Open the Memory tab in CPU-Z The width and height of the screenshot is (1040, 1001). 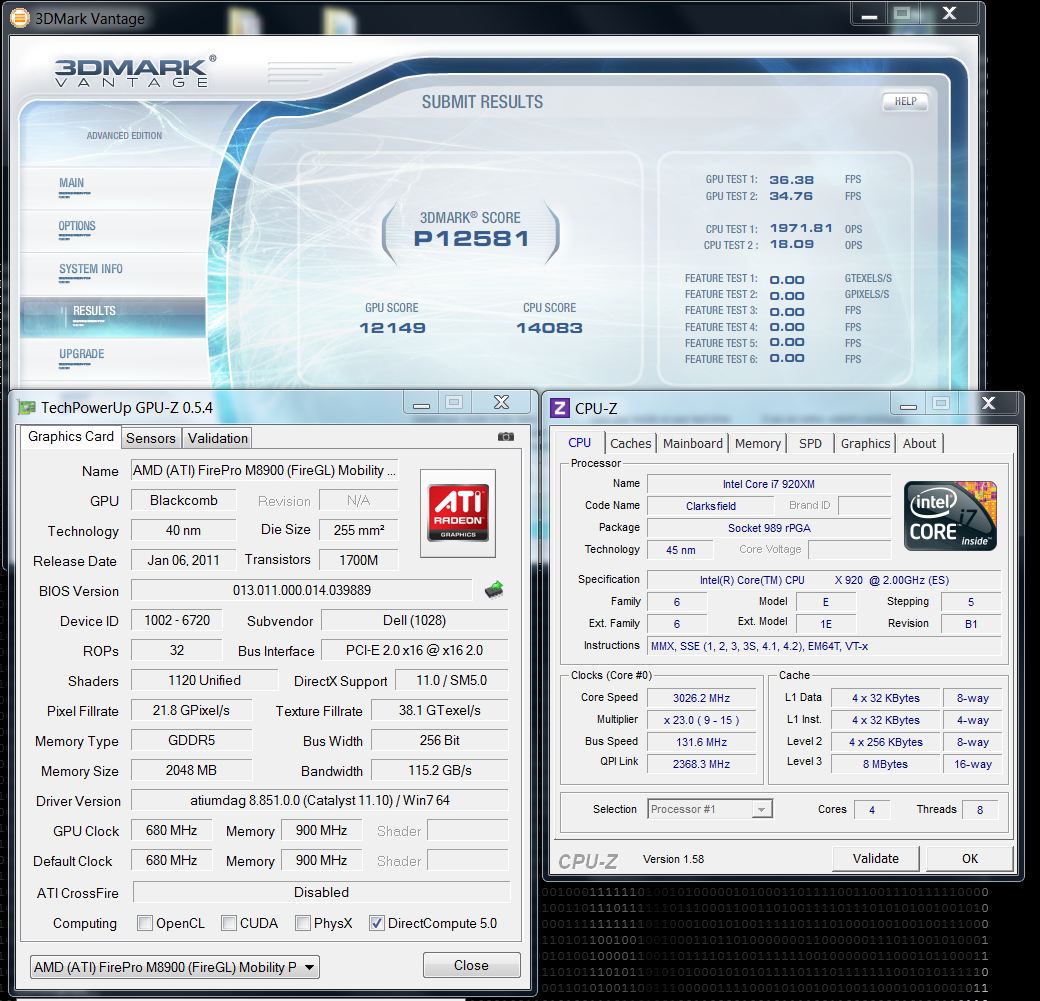pyautogui.click(x=757, y=443)
